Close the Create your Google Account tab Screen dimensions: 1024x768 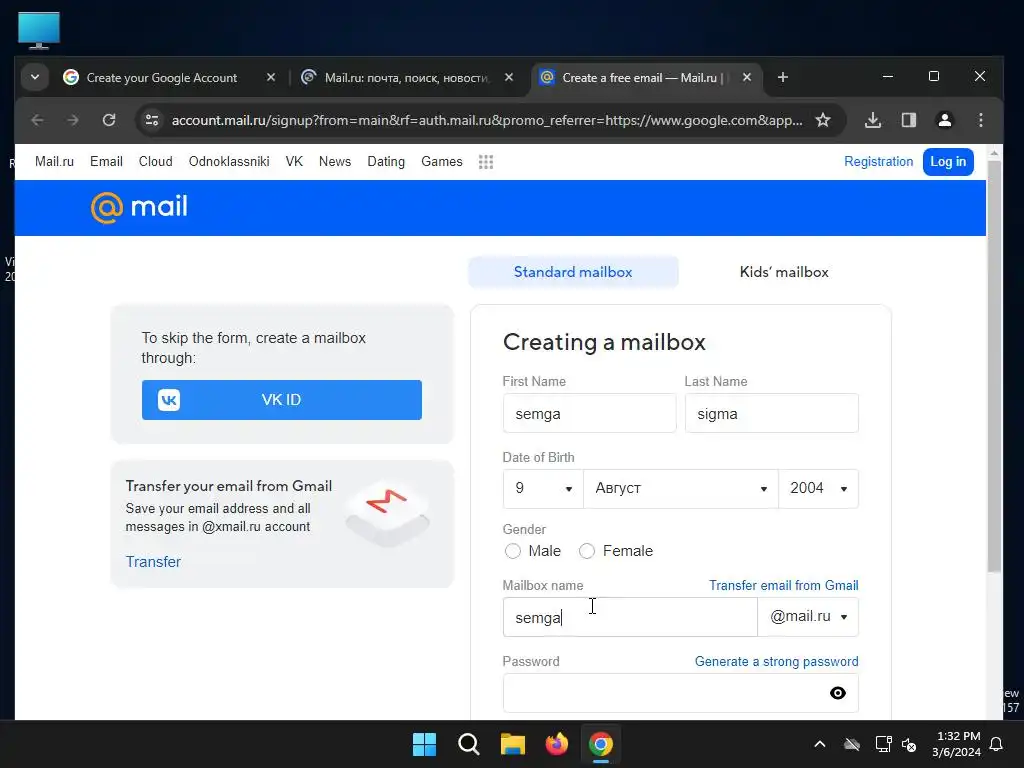(271, 78)
